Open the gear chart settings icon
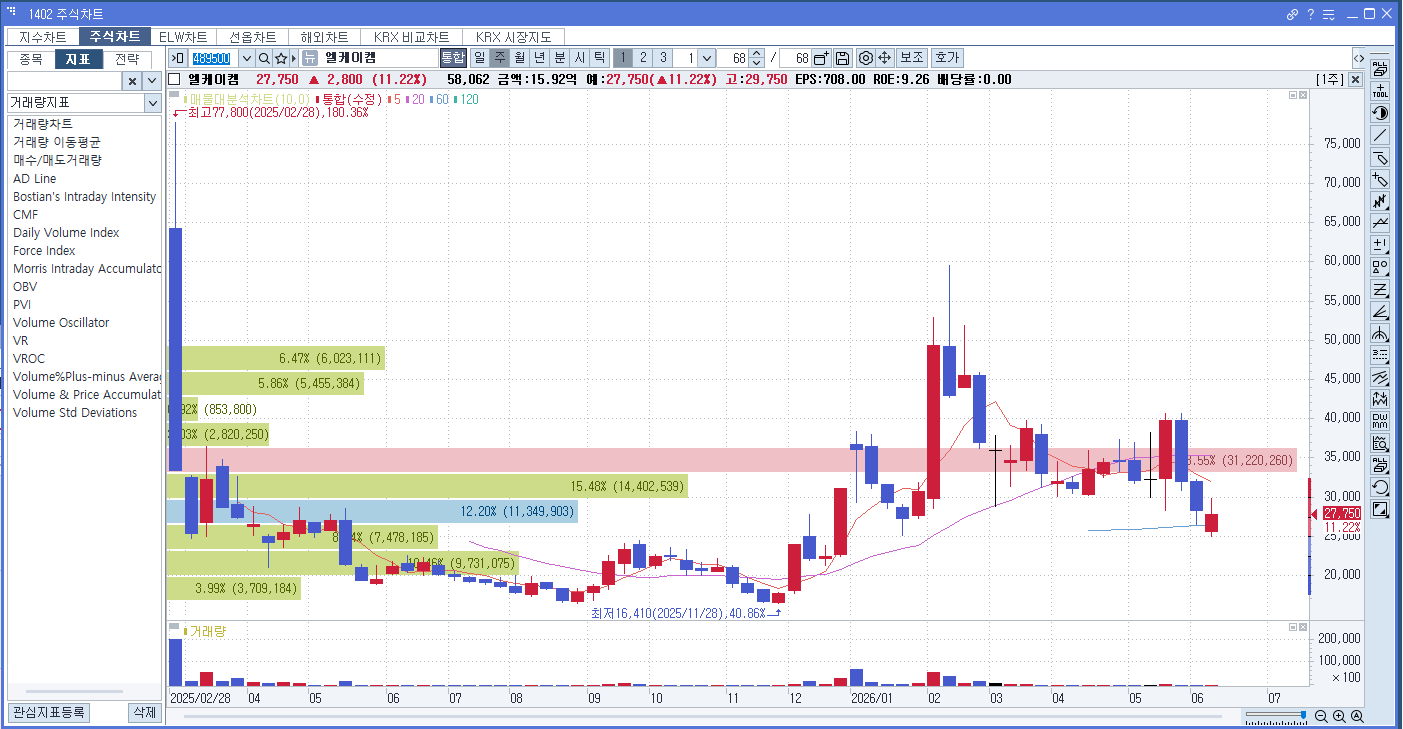 866,58
